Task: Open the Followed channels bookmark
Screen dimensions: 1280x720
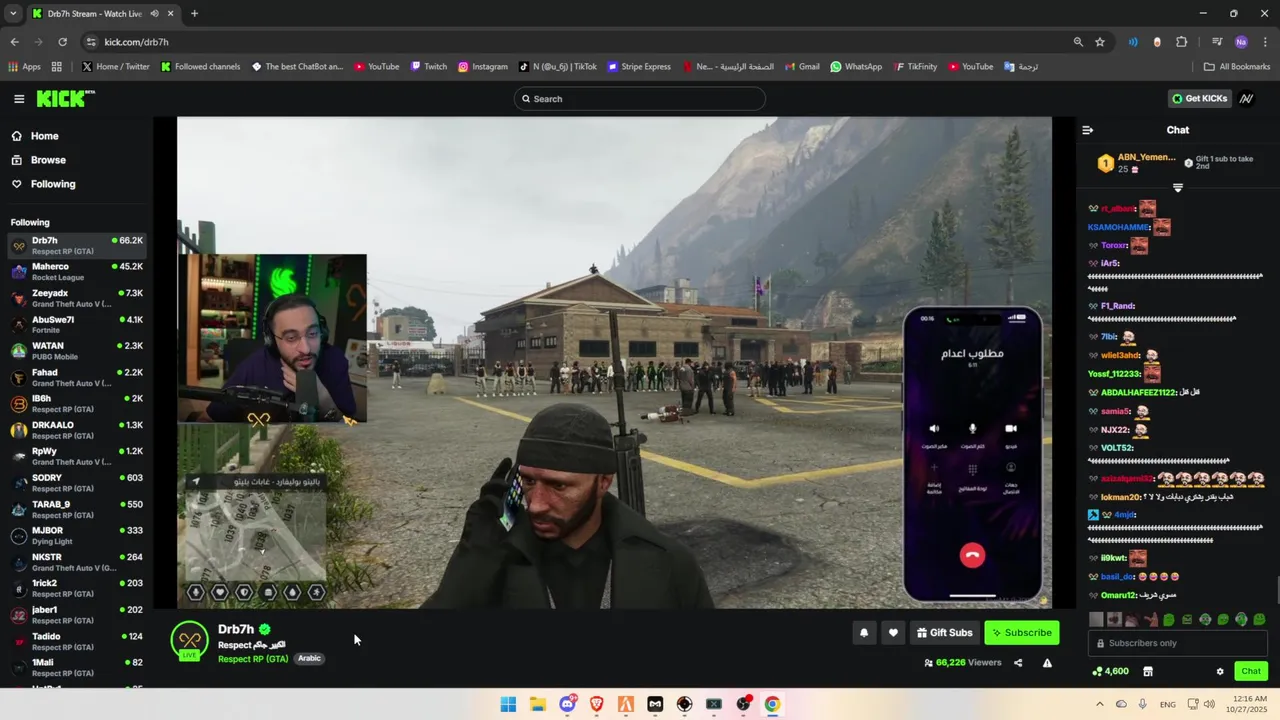Action: coord(200,67)
